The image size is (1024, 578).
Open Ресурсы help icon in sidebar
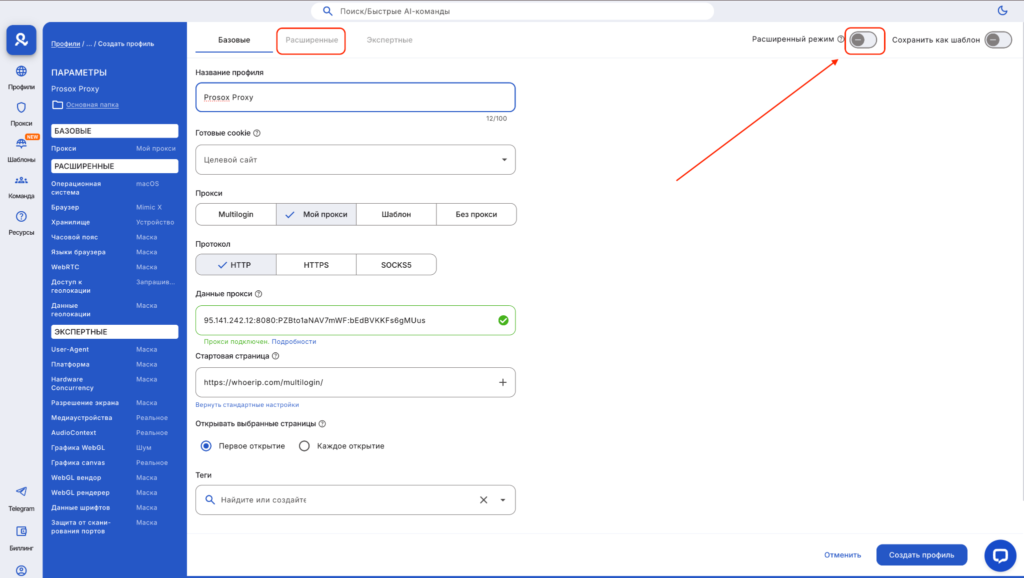point(21,218)
